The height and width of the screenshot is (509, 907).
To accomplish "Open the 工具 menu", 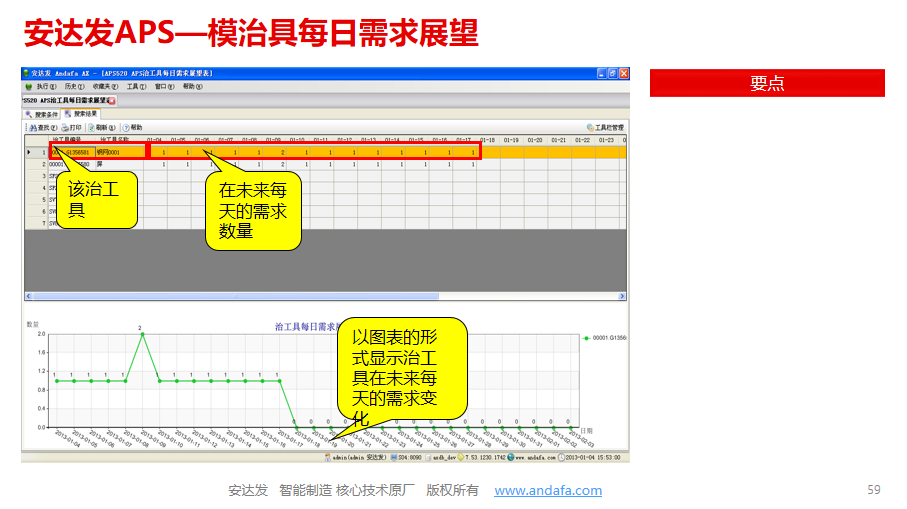I will (137, 87).
